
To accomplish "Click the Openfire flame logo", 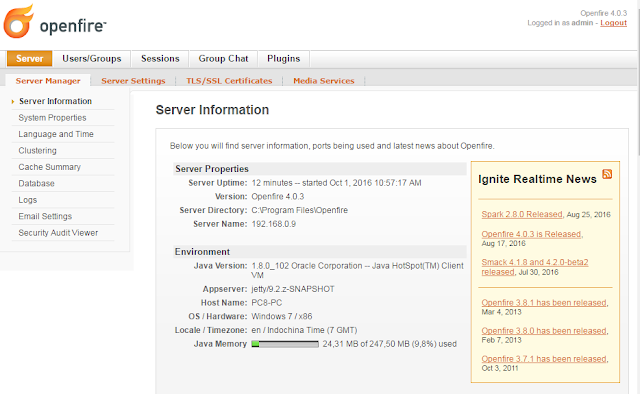I will click(x=18, y=21).
